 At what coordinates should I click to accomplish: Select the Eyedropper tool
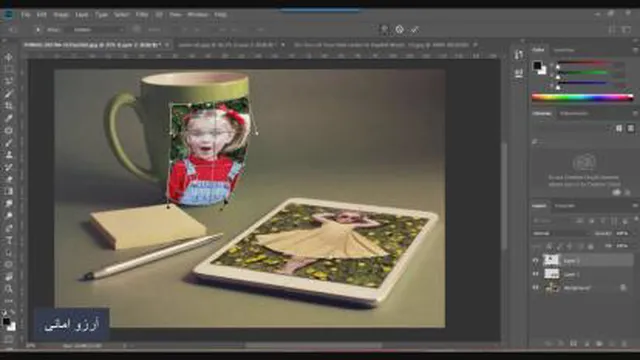9,118
